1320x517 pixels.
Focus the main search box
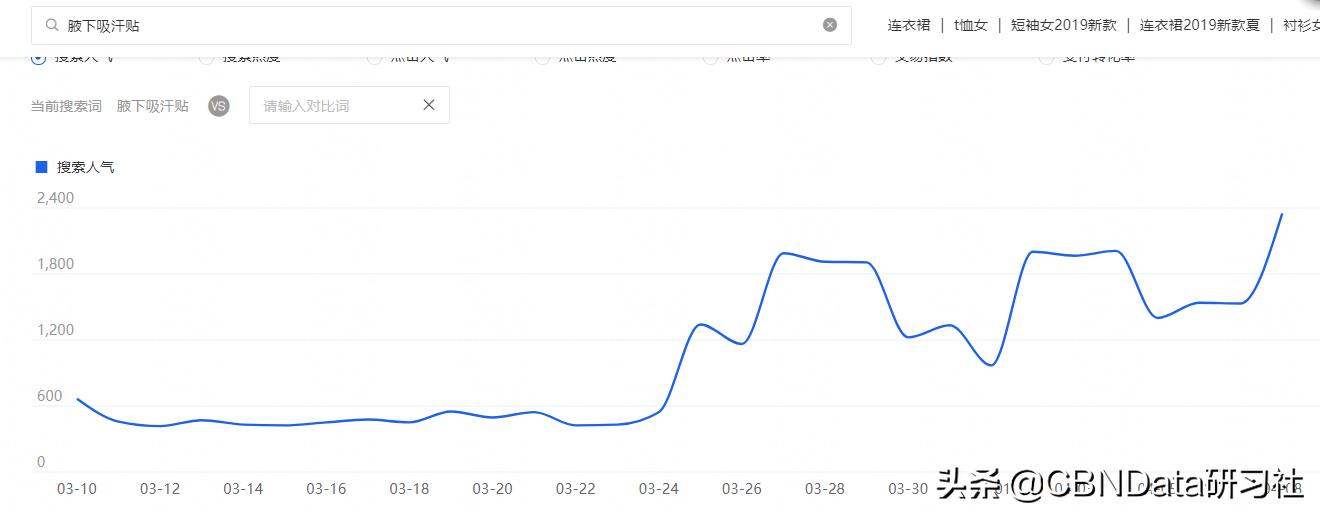pyautogui.click(x=440, y=26)
